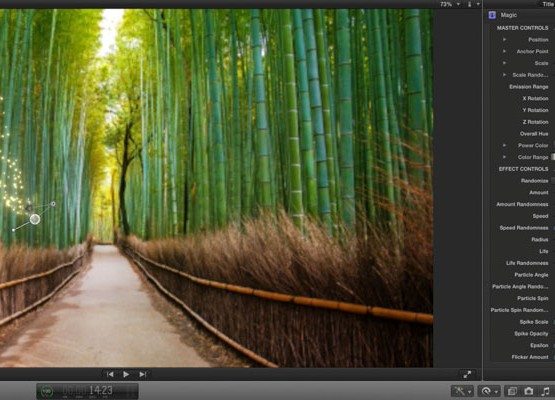Viewport: 555px width, 400px height.
Task: Click the background tasks percentage dial
Action: [x=47, y=391]
